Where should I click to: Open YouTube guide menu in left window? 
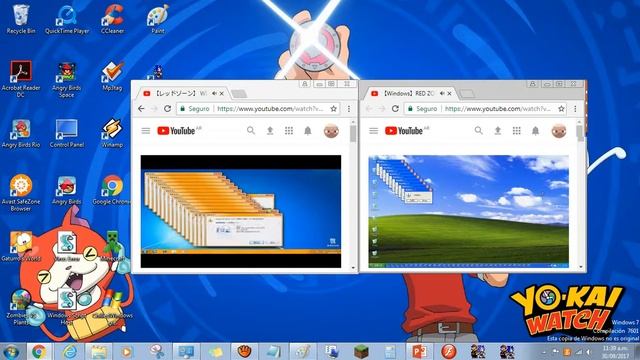click(146, 131)
